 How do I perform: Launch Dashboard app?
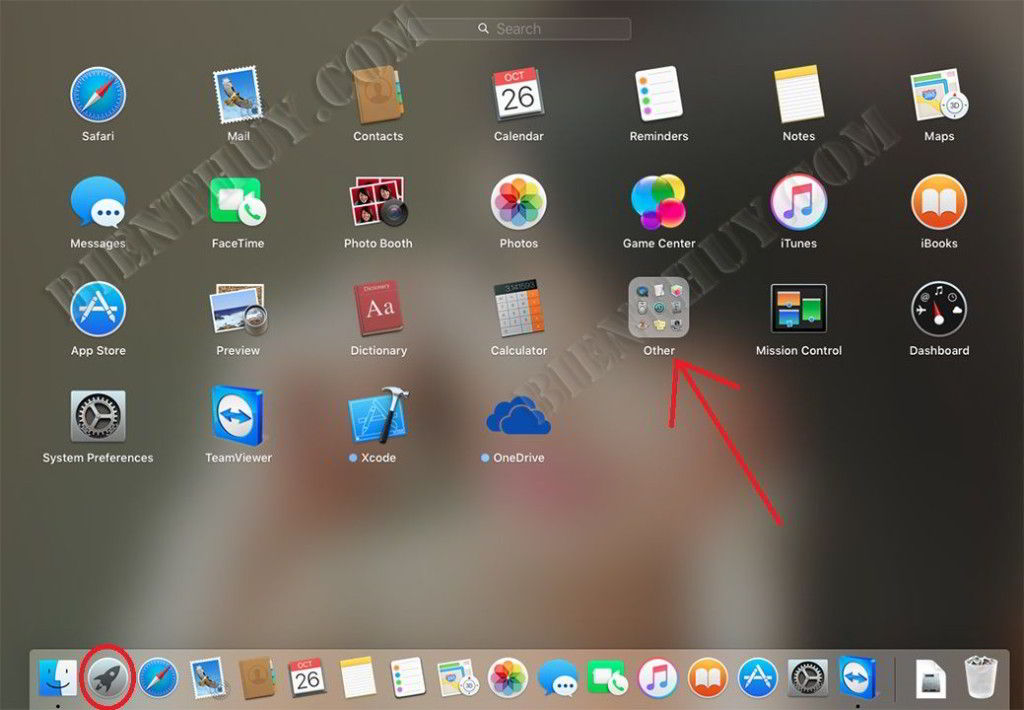pos(939,310)
